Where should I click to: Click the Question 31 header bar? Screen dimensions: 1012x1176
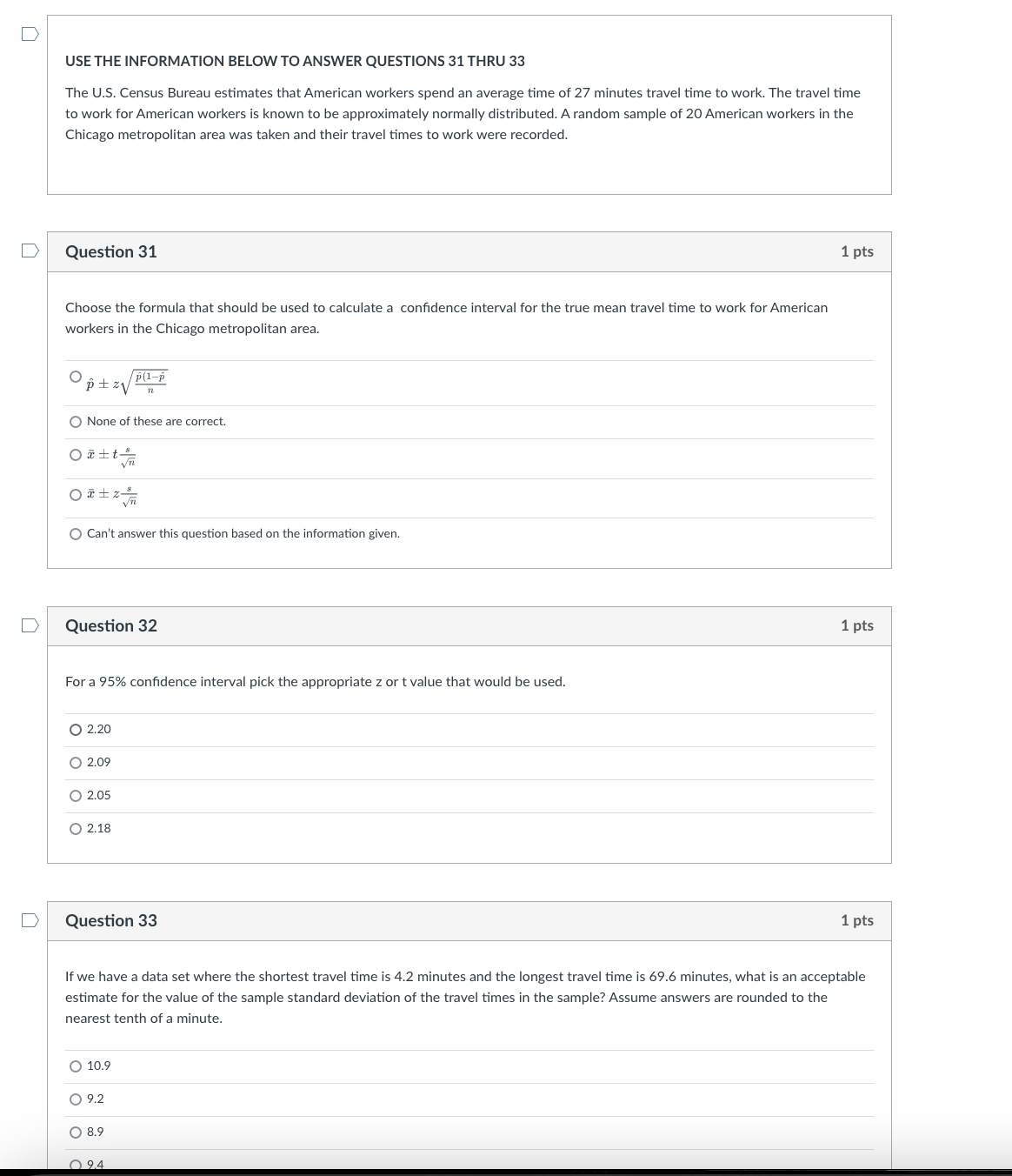point(469,251)
